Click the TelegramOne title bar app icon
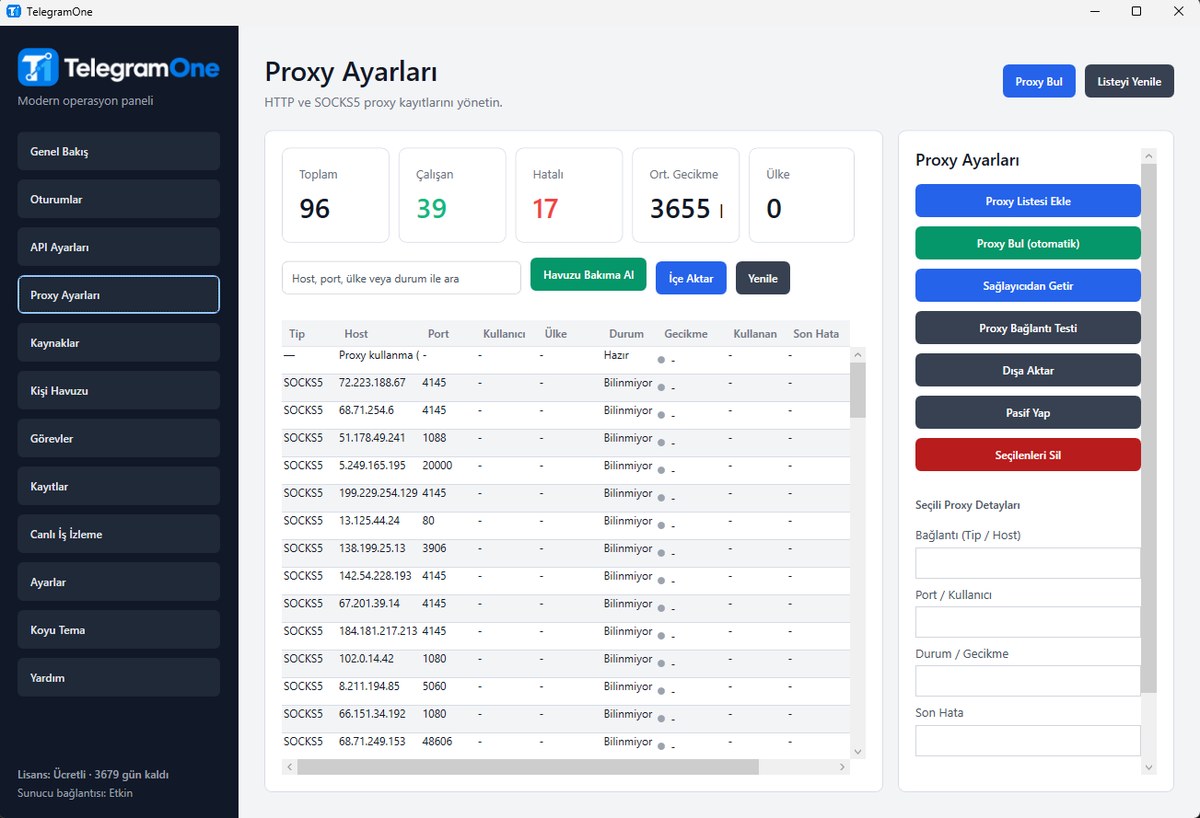Image resolution: width=1200 pixels, height=818 pixels. (13, 12)
